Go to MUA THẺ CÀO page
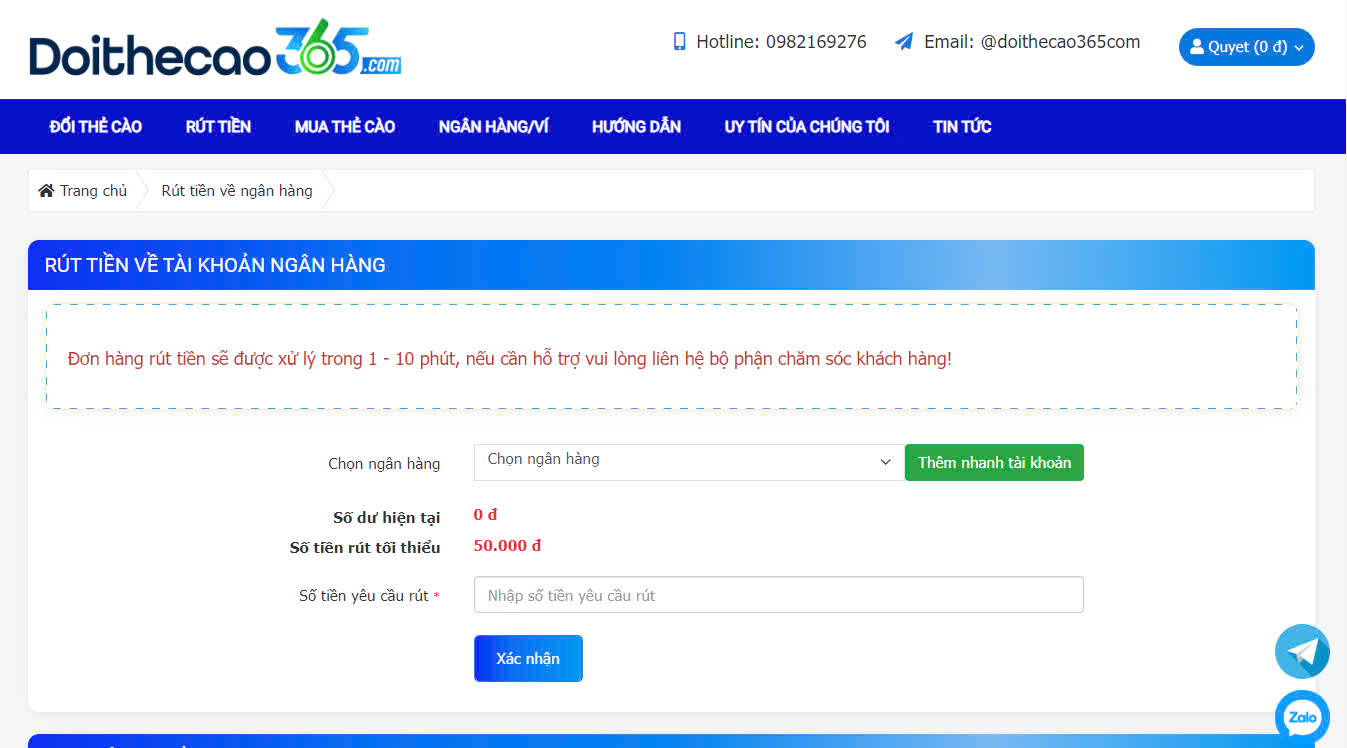This screenshot has width=1347, height=748. pyautogui.click(x=345, y=126)
